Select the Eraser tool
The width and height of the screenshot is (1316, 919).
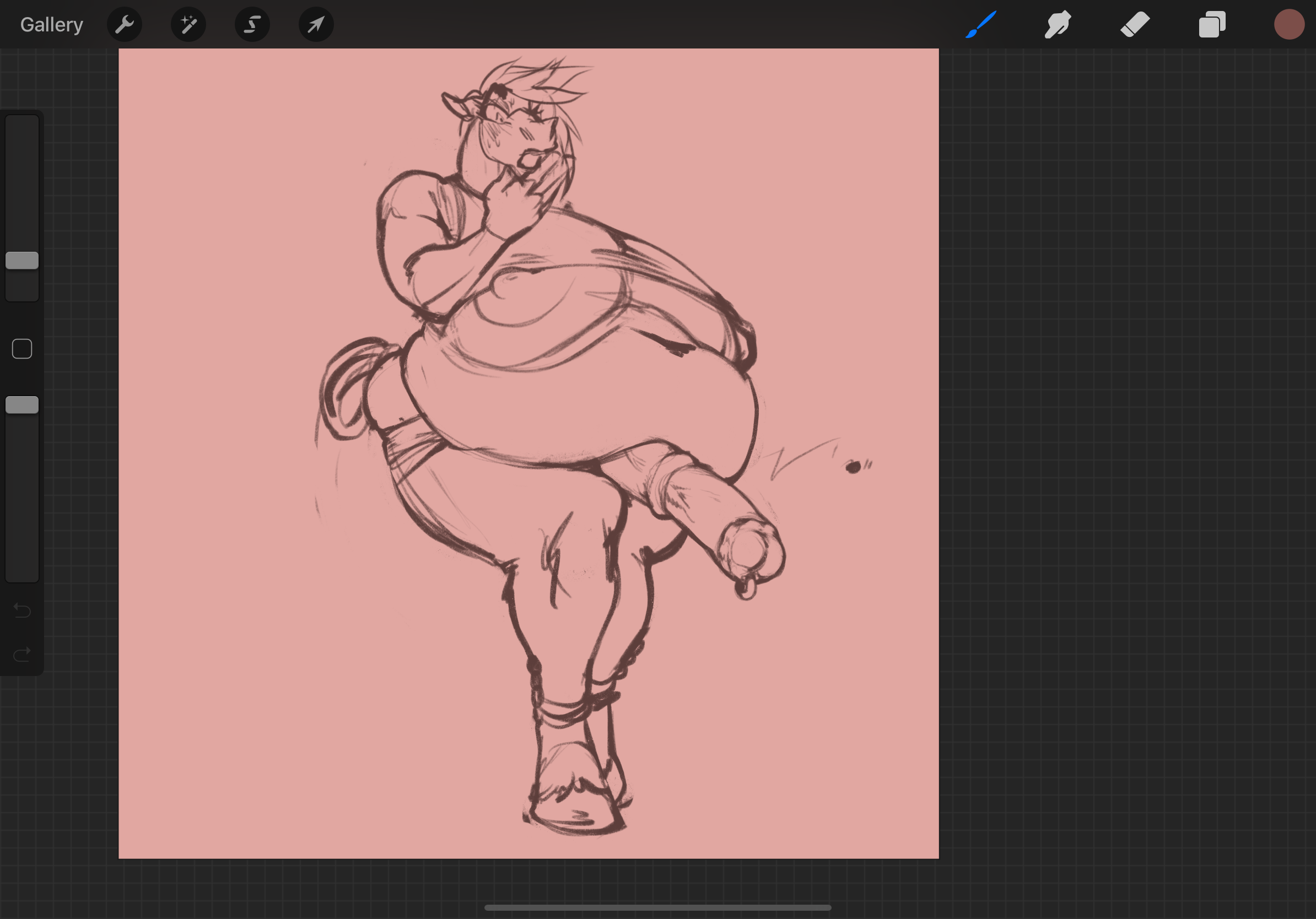(x=1135, y=25)
